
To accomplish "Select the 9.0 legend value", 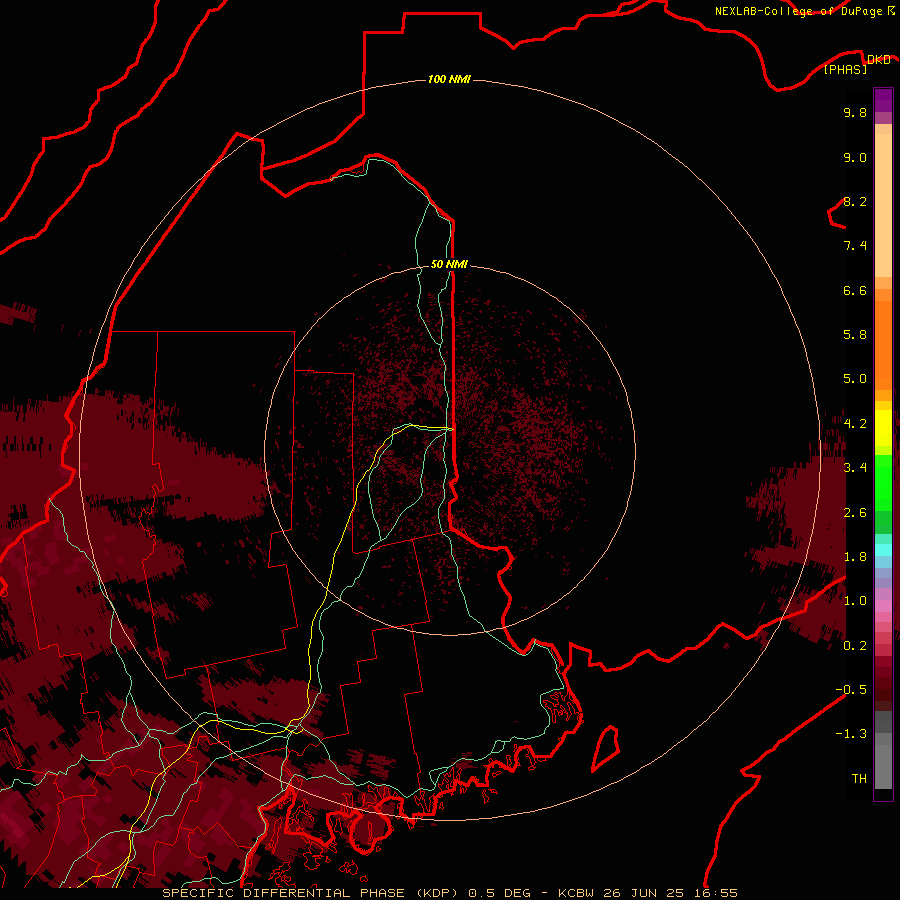I will [x=855, y=157].
